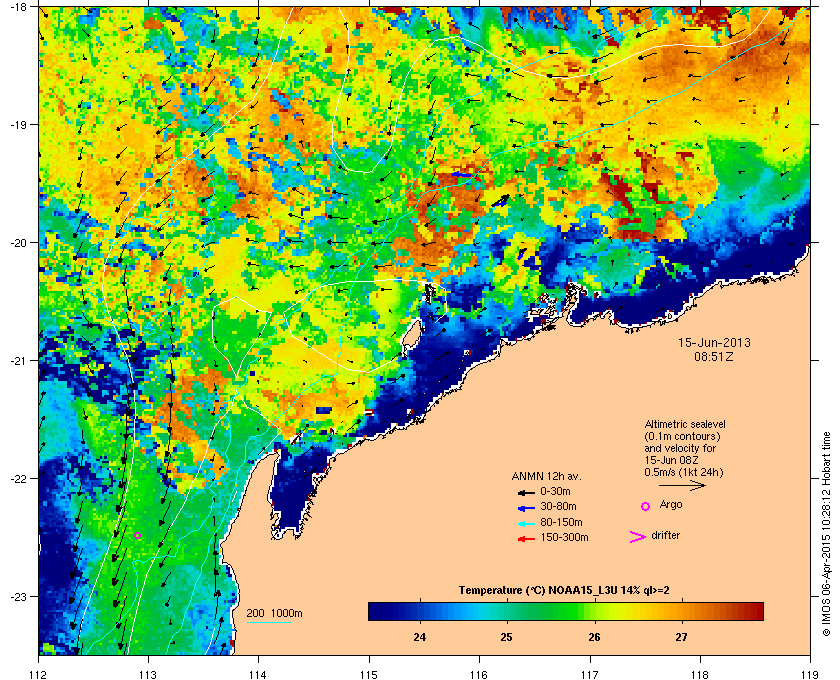
Task: Click the IMOS copyright timestamp text
Action: [x=826, y=533]
